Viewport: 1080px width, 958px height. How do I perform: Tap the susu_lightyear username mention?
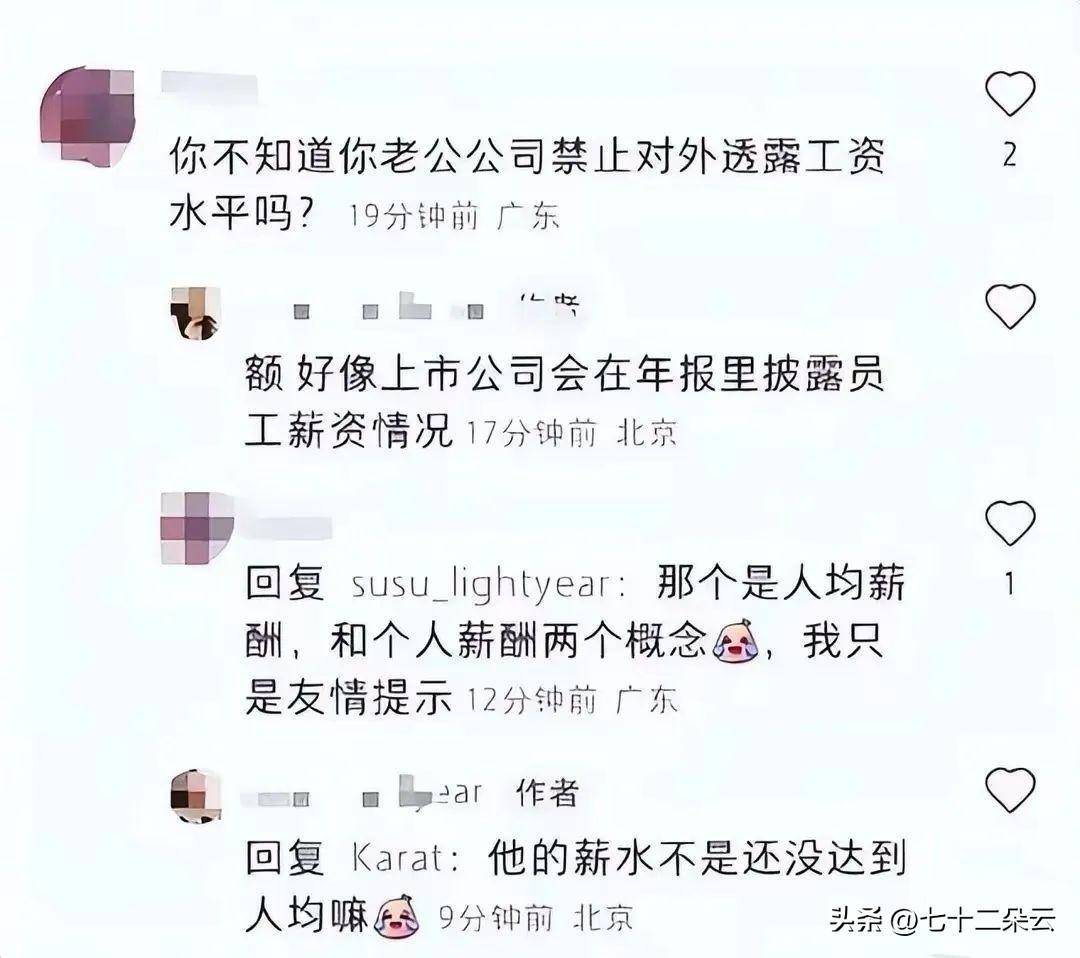pyautogui.click(x=489, y=585)
